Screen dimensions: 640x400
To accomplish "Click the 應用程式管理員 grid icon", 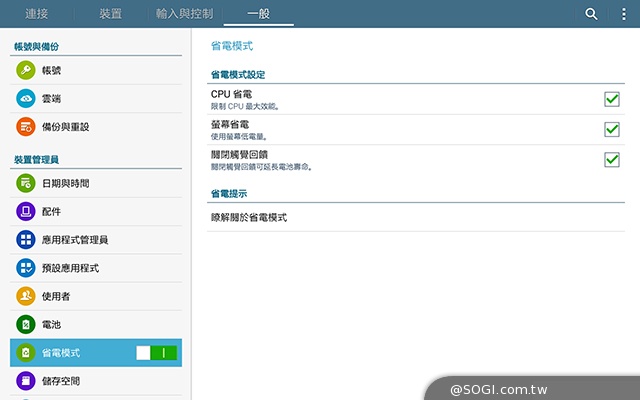I will pyautogui.click(x=26, y=240).
